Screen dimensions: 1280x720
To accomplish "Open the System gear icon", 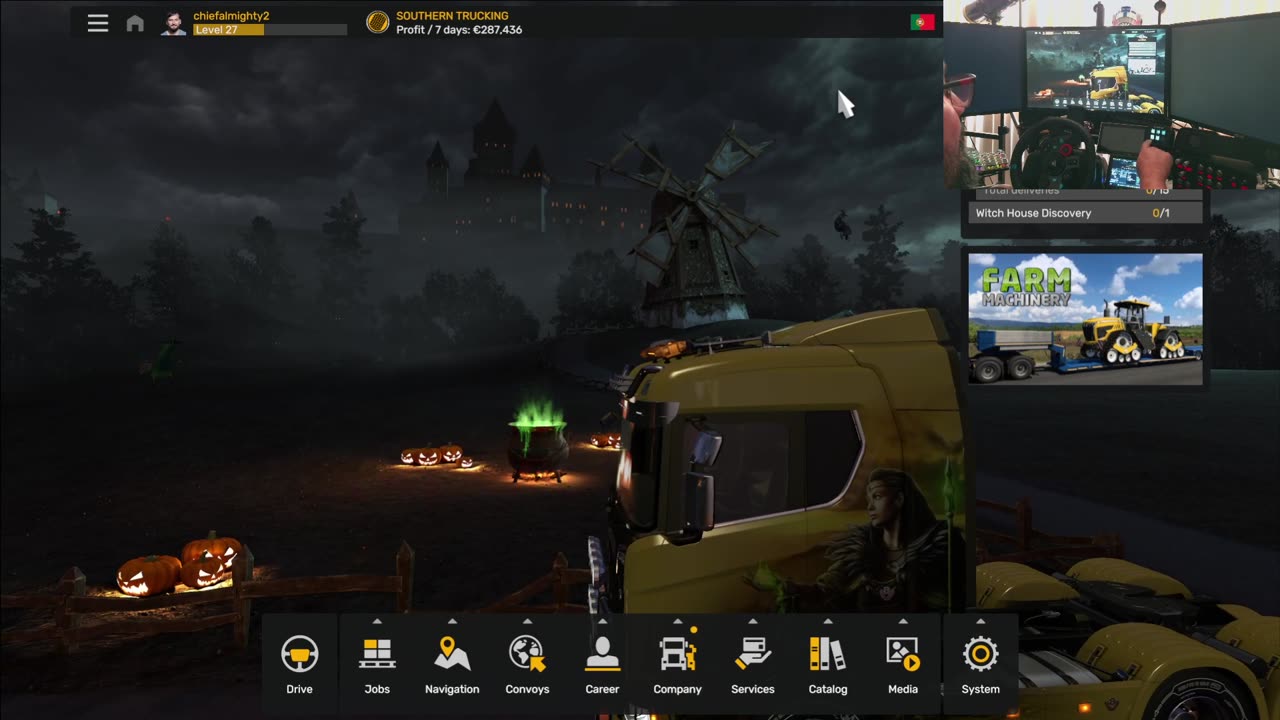I will pyautogui.click(x=980, y=656).
